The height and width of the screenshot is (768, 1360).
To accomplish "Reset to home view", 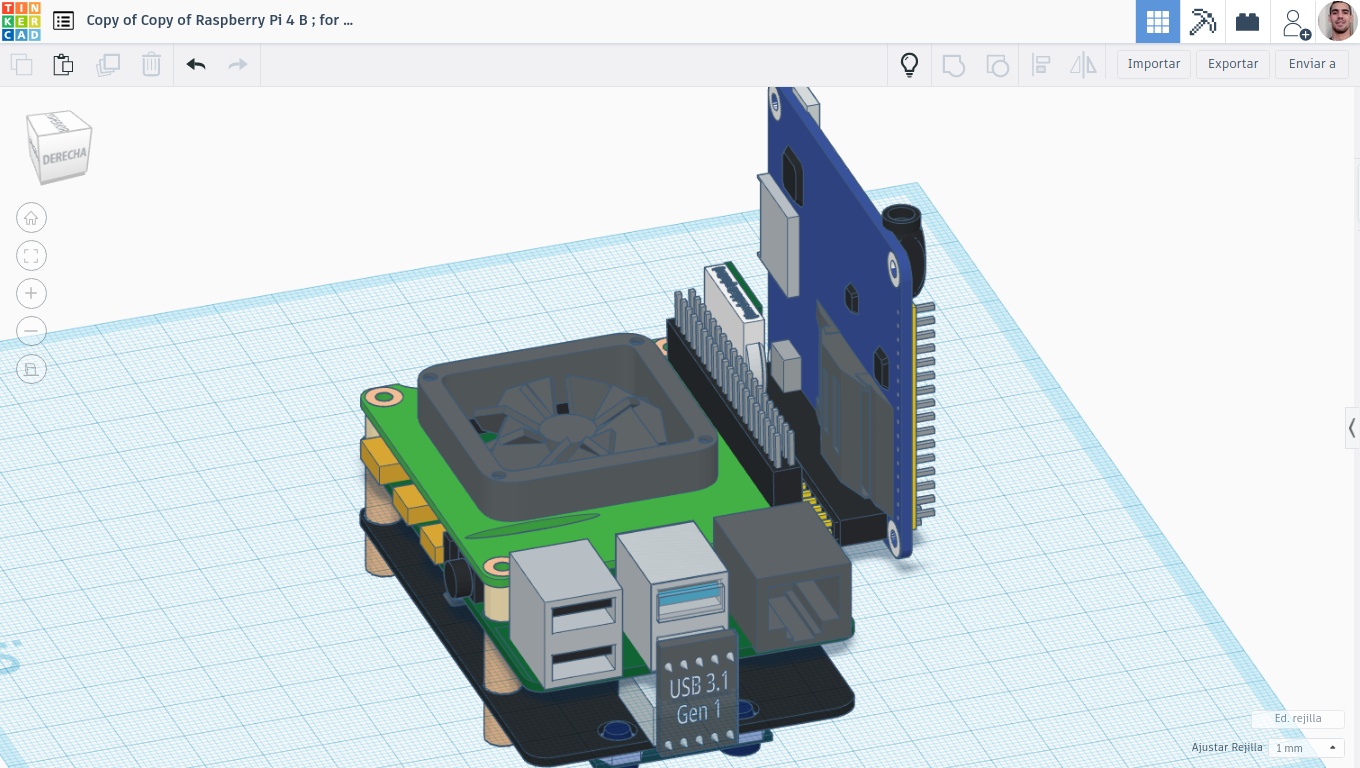I will click(31, 218).
